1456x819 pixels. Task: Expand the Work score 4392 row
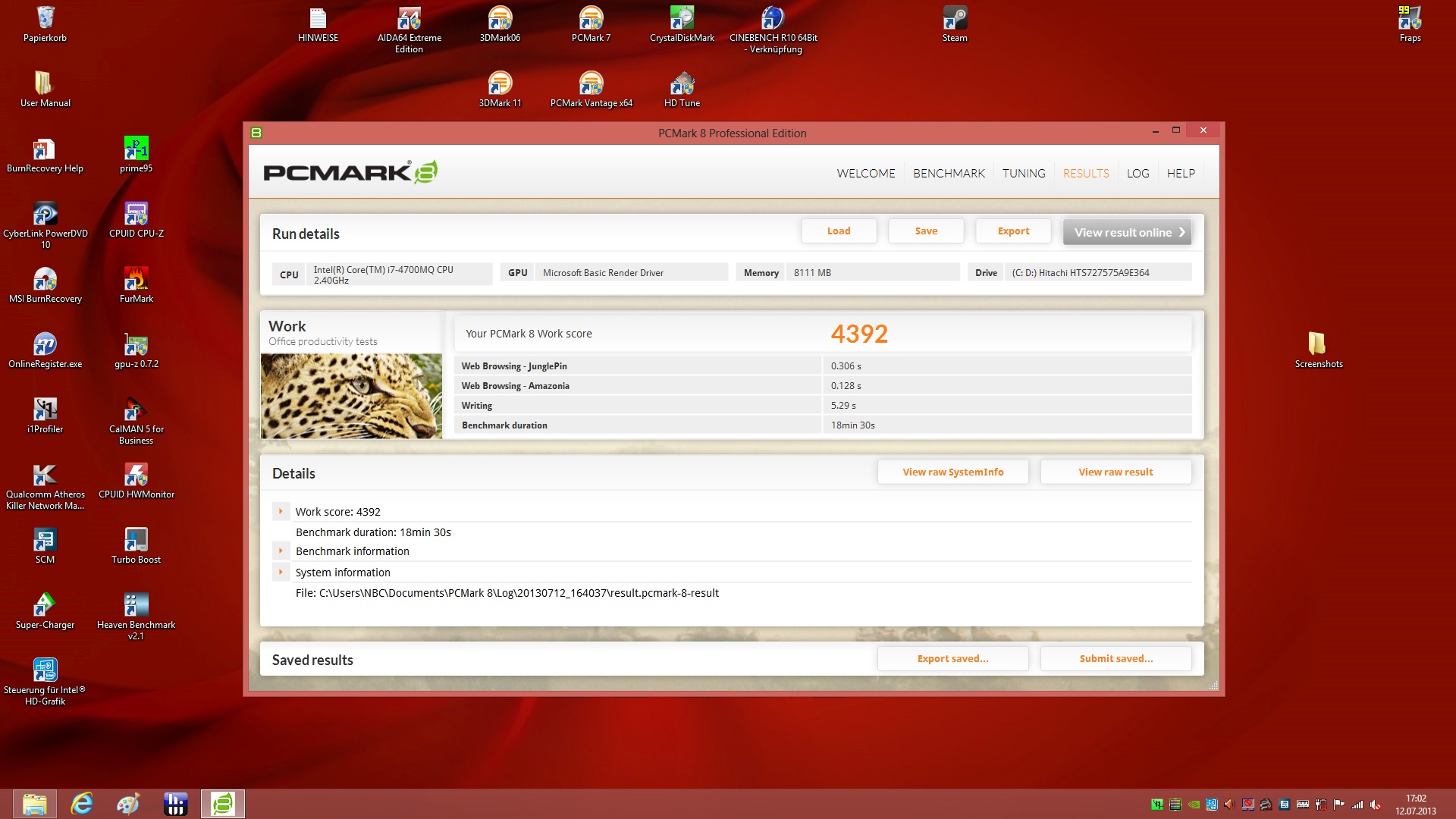(281, 511)
